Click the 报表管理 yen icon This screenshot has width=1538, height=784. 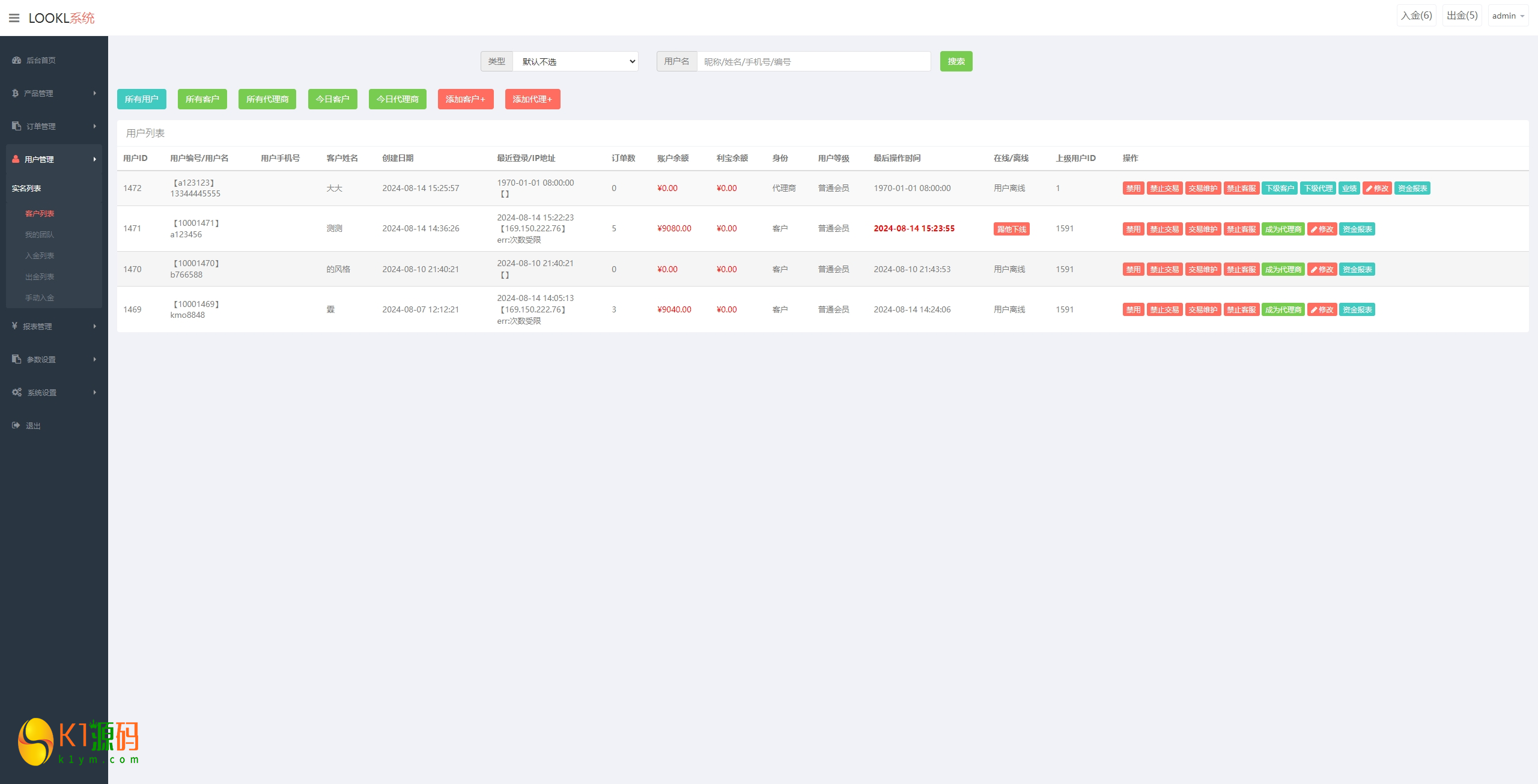14,326
